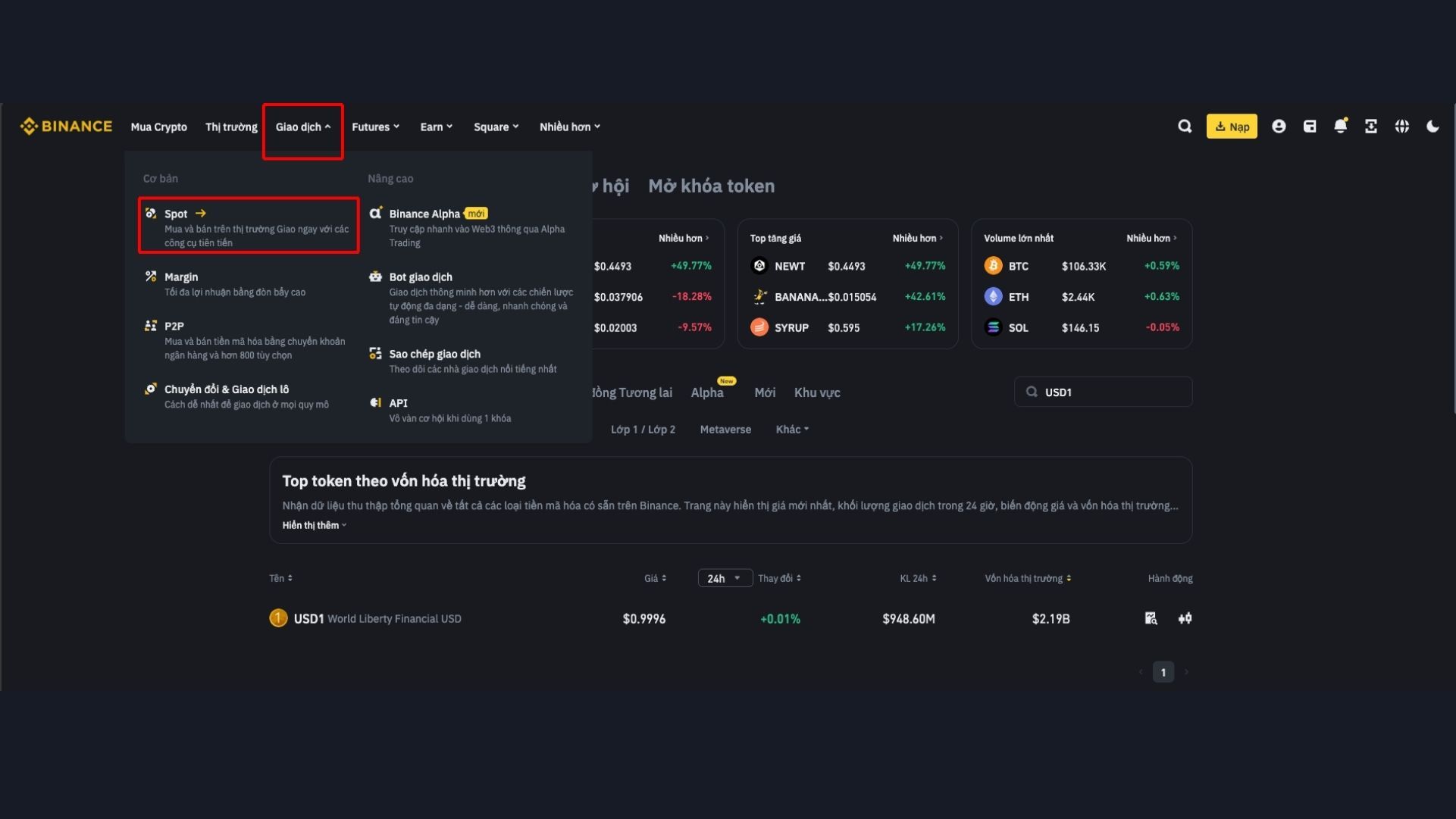
Task: Switch to Mới tab
Action: [x=765, y=392]
